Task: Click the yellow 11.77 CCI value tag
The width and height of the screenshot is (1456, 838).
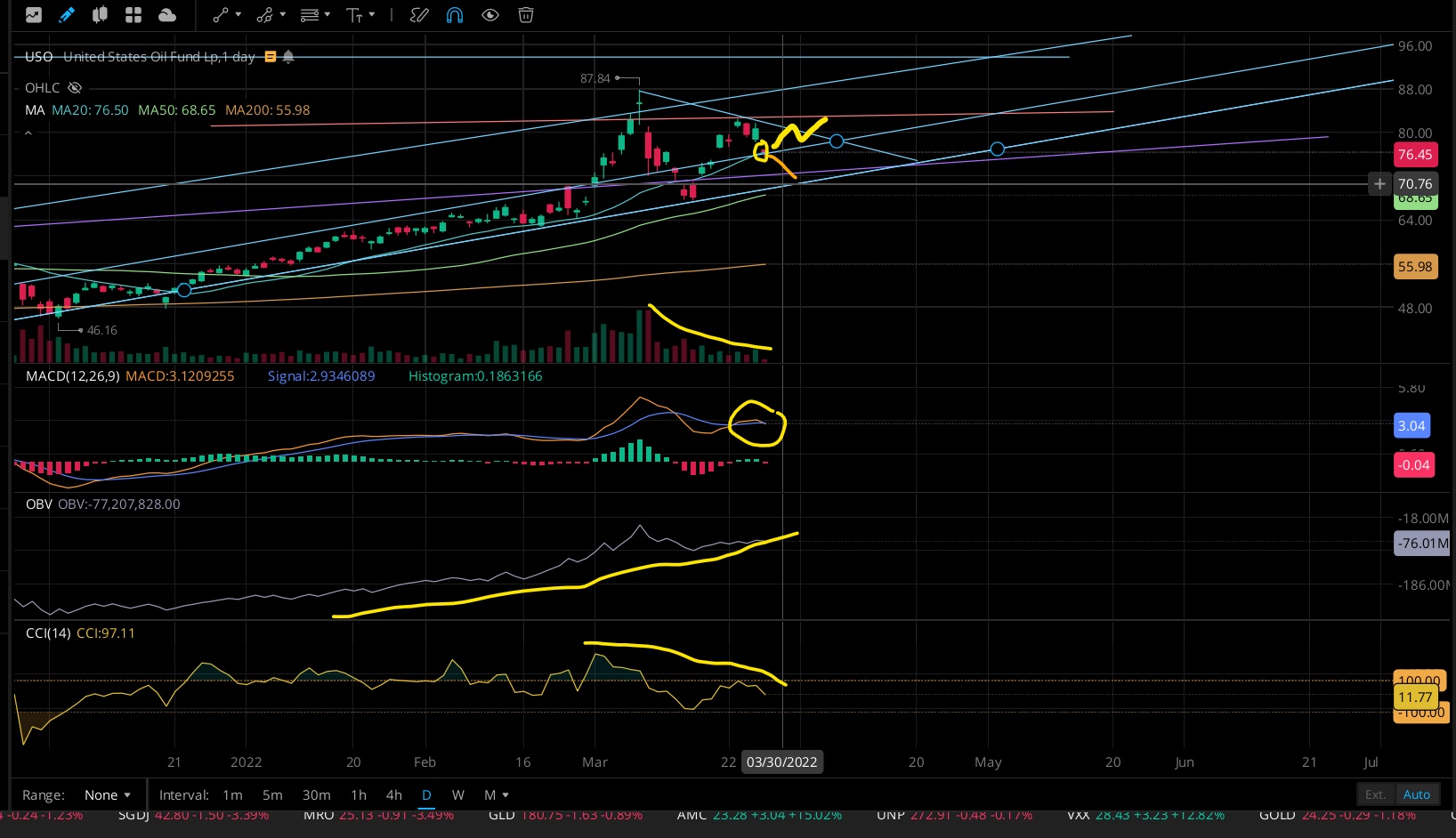Action: tap(1415, 697)
